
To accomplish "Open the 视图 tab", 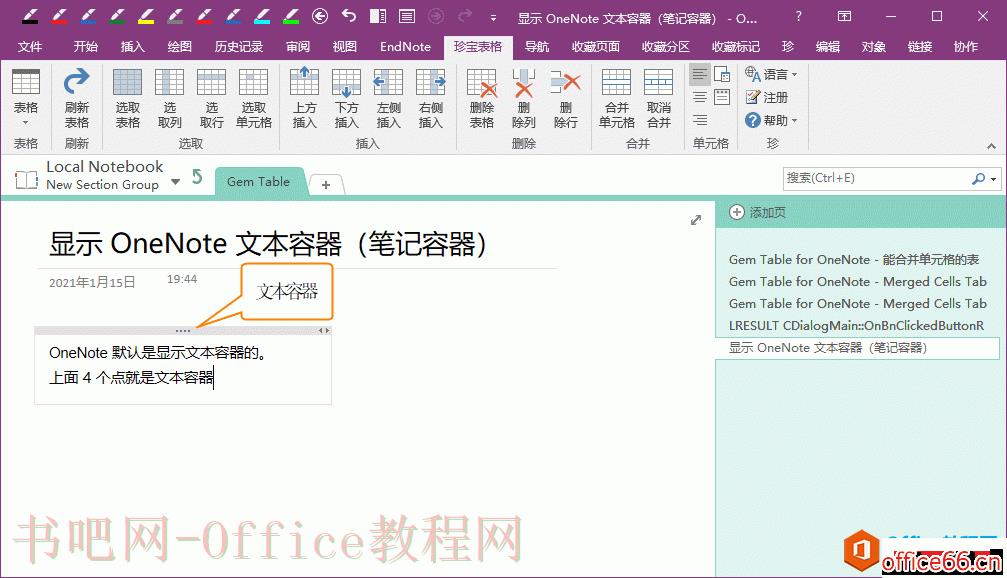I will pos(344,46).
